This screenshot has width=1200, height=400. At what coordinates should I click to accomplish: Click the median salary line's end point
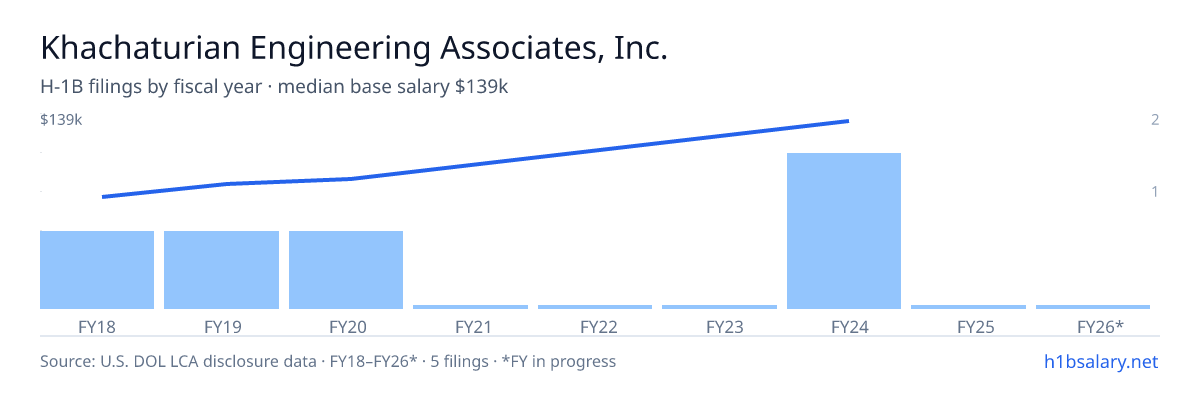tap(848, 121)
